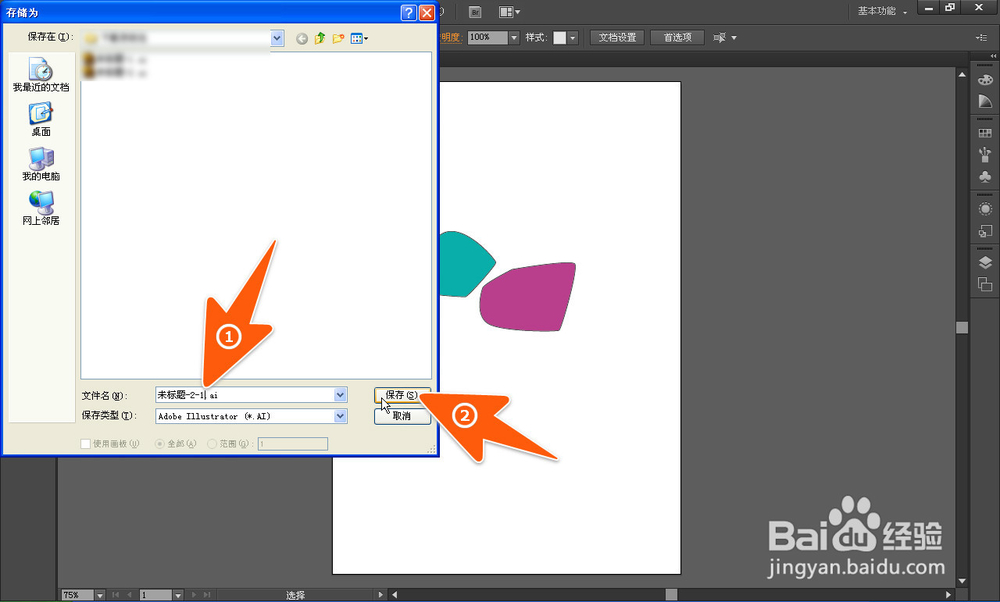The height and width of the screenshot is (602, 1000).
Task: Jump to 桌面 location in dialog
Action: click(x=41, y=119)
